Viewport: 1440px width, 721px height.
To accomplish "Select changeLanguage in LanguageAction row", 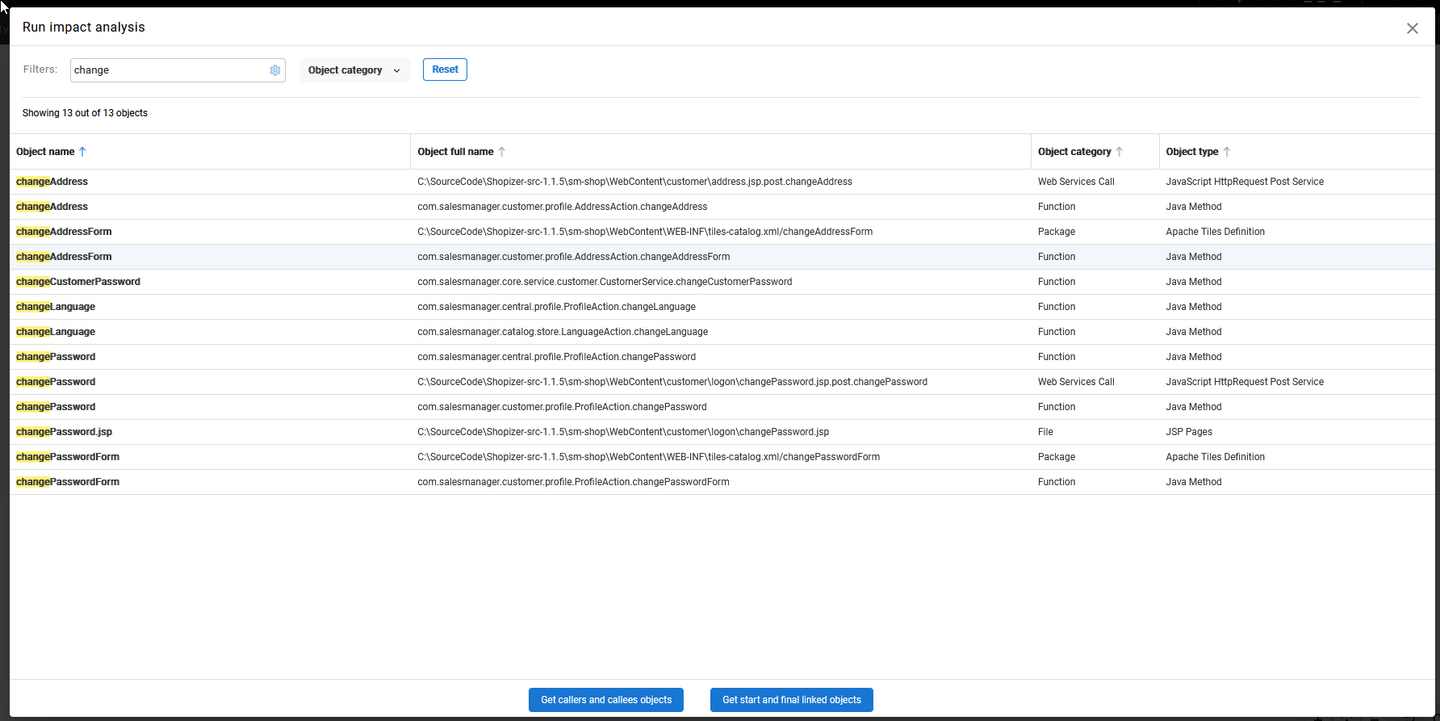I will 56,332.
